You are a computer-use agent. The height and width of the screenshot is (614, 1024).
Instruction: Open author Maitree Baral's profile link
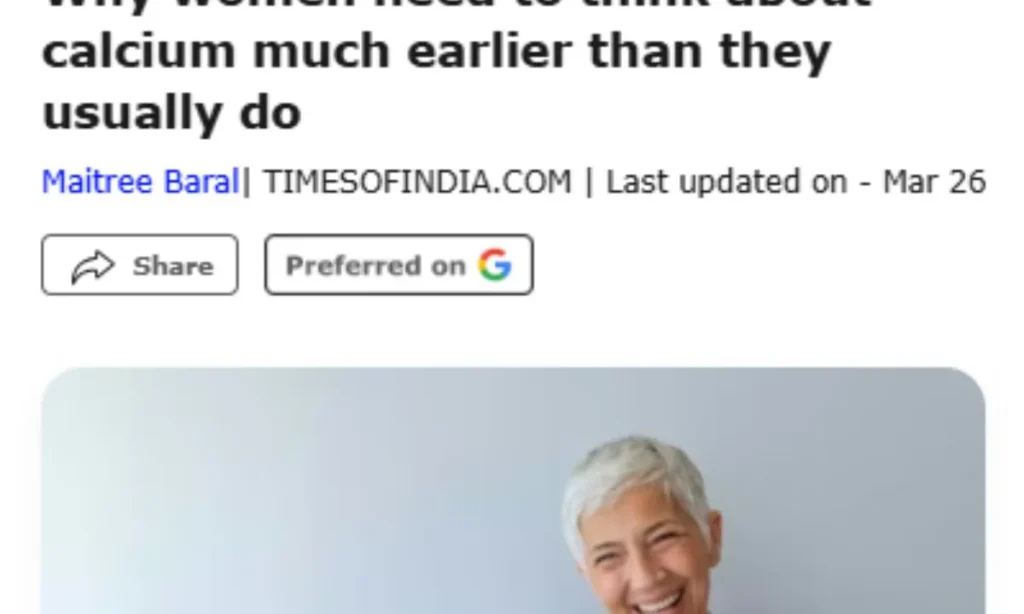click(x=140, y=182)
